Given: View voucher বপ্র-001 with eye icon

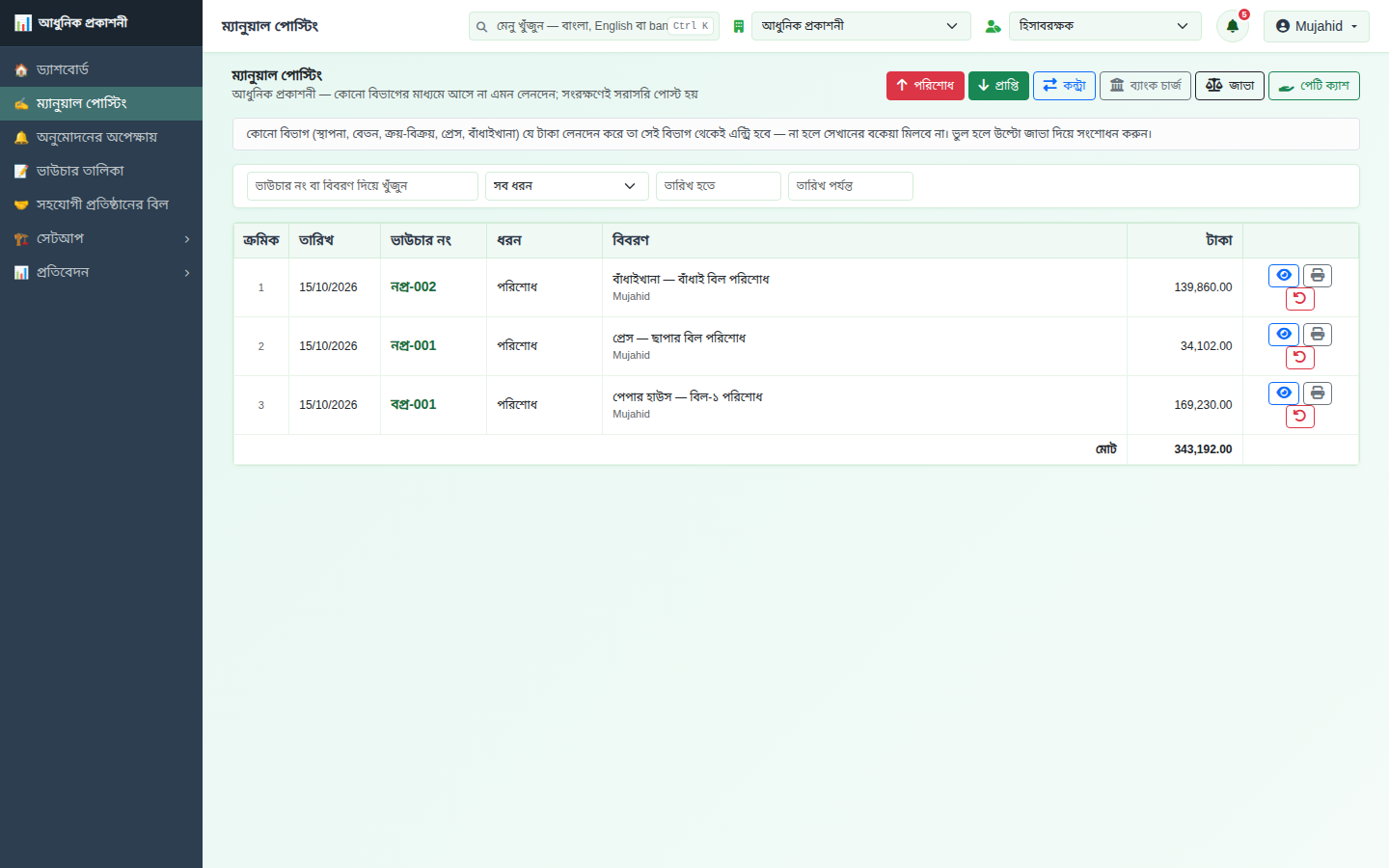Looking at the screenshot, I should coord(1283,393).
